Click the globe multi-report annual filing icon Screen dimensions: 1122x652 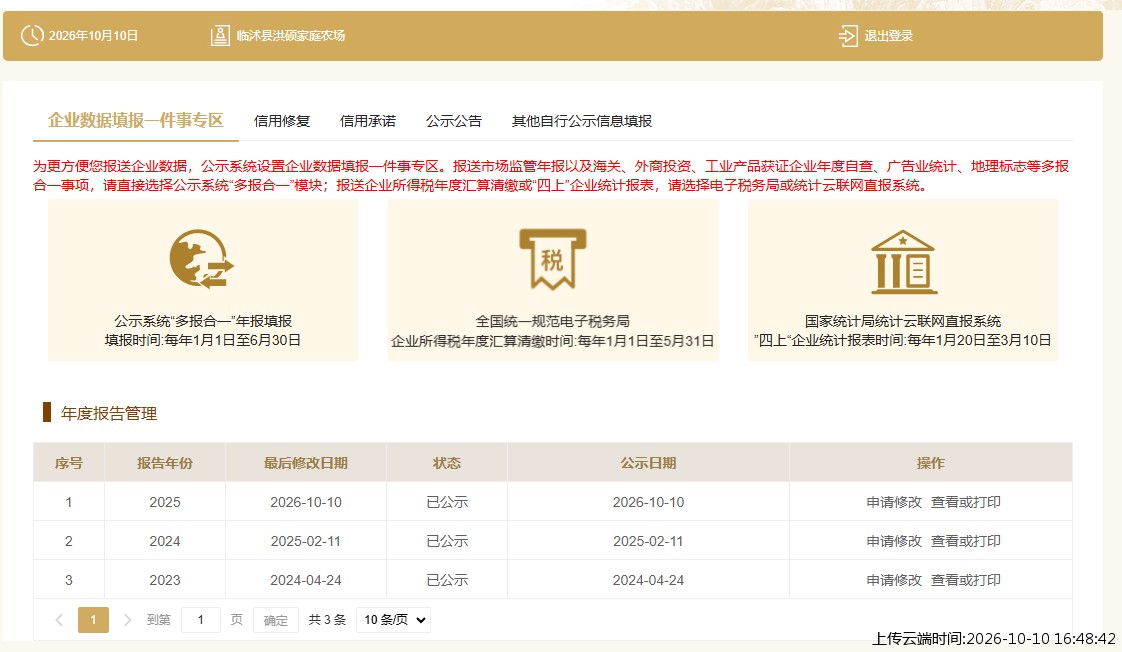pyautogui.click(x=202, y=259)
